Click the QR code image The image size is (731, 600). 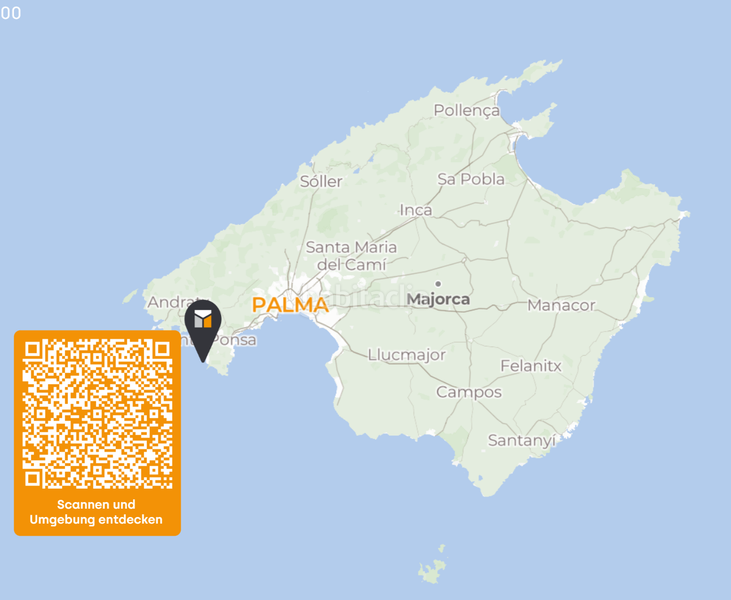click(97, 414)
